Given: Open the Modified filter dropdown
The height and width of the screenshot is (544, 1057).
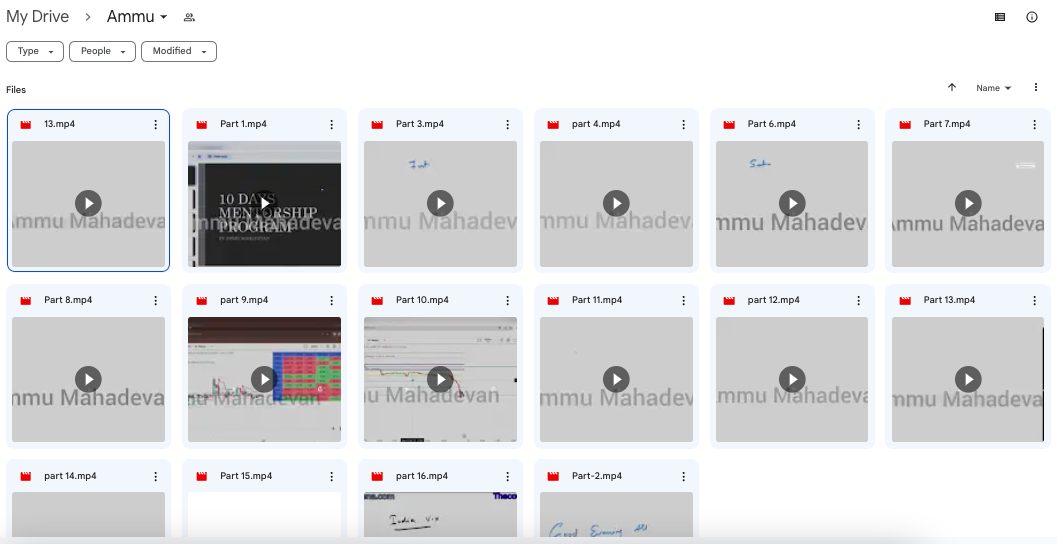Looking at the screenshot, I should pos(178,51).
